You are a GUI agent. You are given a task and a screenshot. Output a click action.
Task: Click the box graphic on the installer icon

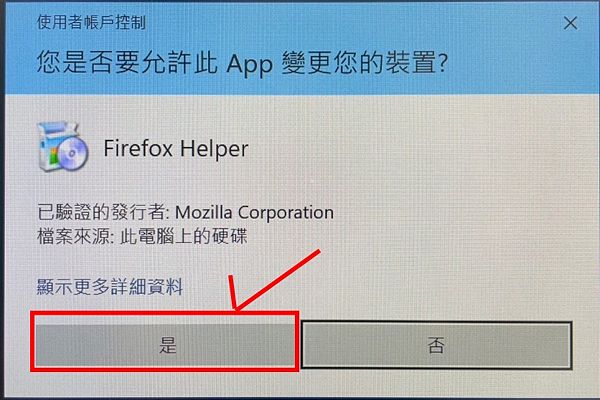(x=52, y=144)
